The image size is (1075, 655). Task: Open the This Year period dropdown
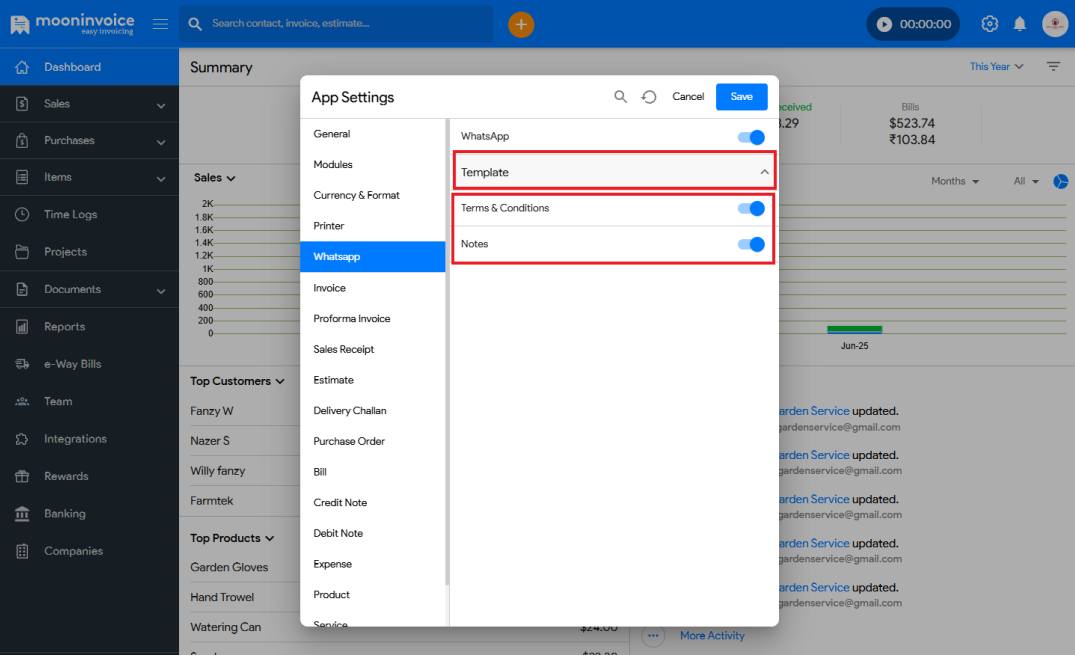point(996,67)
